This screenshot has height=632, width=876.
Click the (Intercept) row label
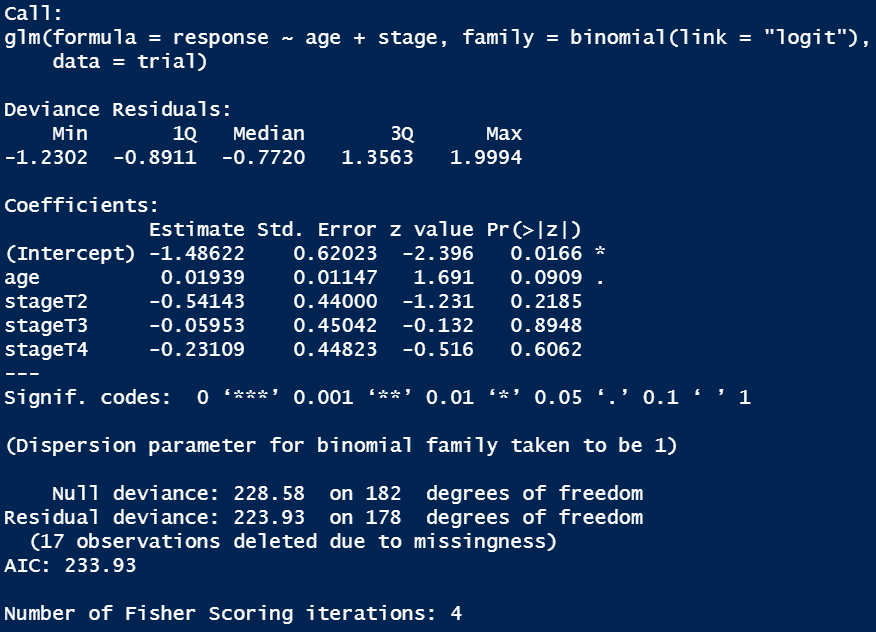click(70, 254)
